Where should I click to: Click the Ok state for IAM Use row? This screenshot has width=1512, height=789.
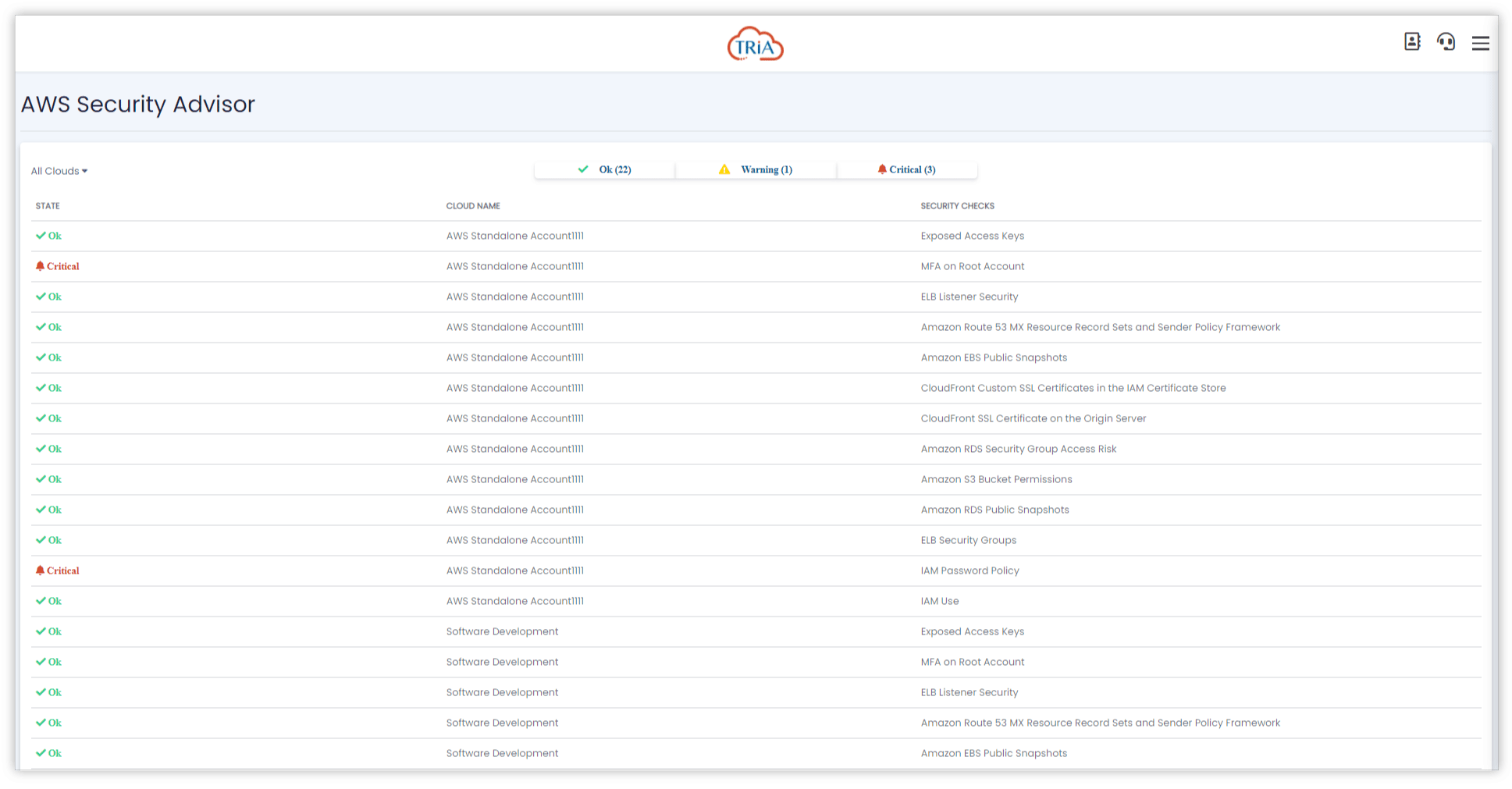point(48,601)
